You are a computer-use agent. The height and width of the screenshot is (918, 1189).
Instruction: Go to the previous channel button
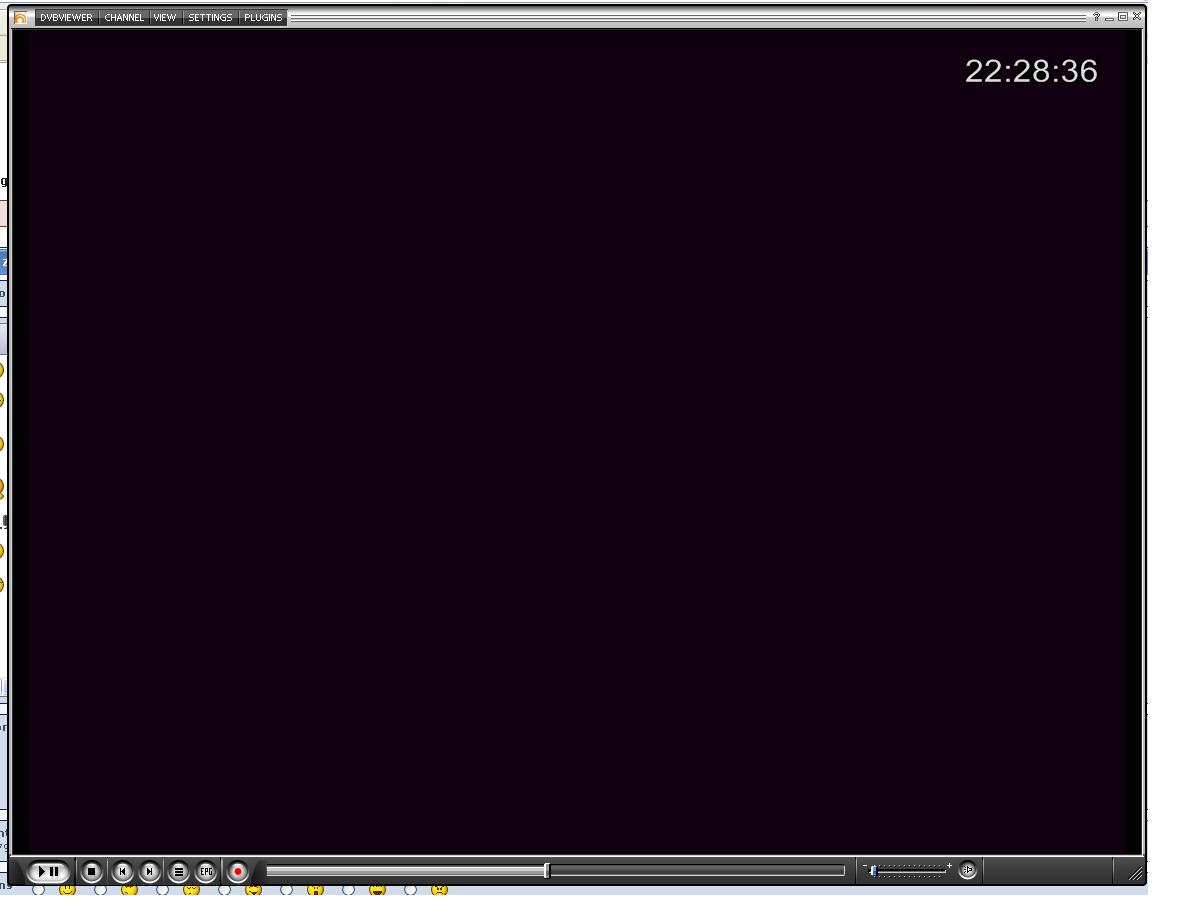click(122, 872)
